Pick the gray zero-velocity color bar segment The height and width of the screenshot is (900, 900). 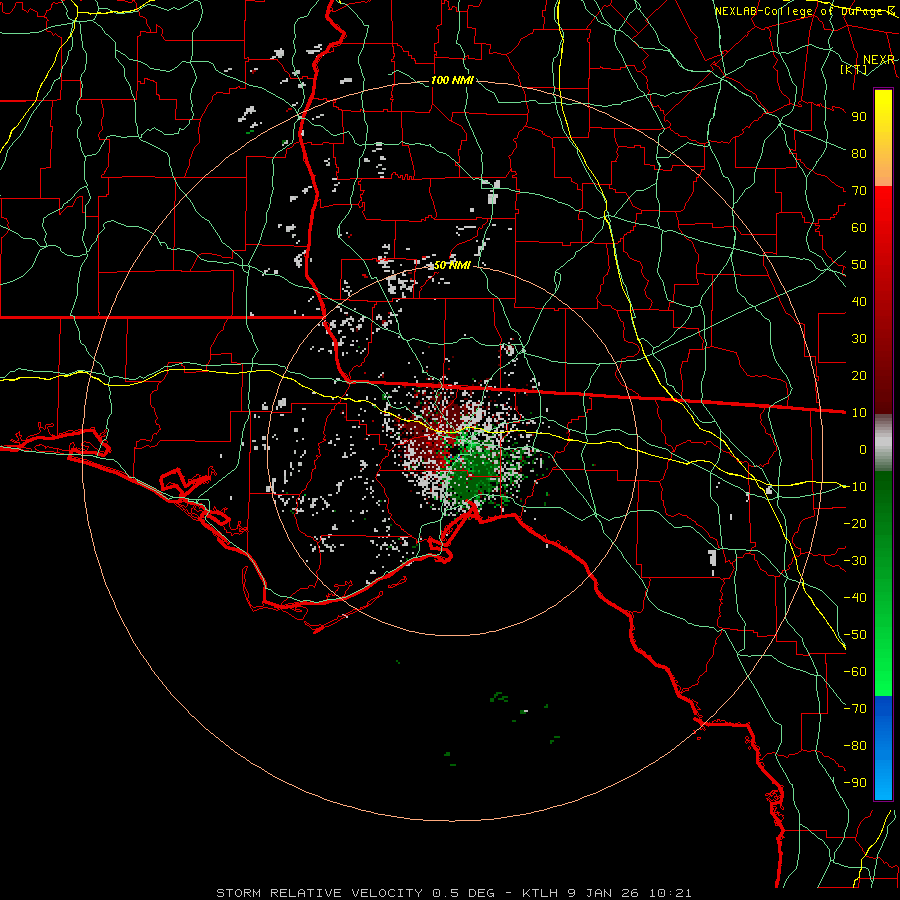coord(883,443)
